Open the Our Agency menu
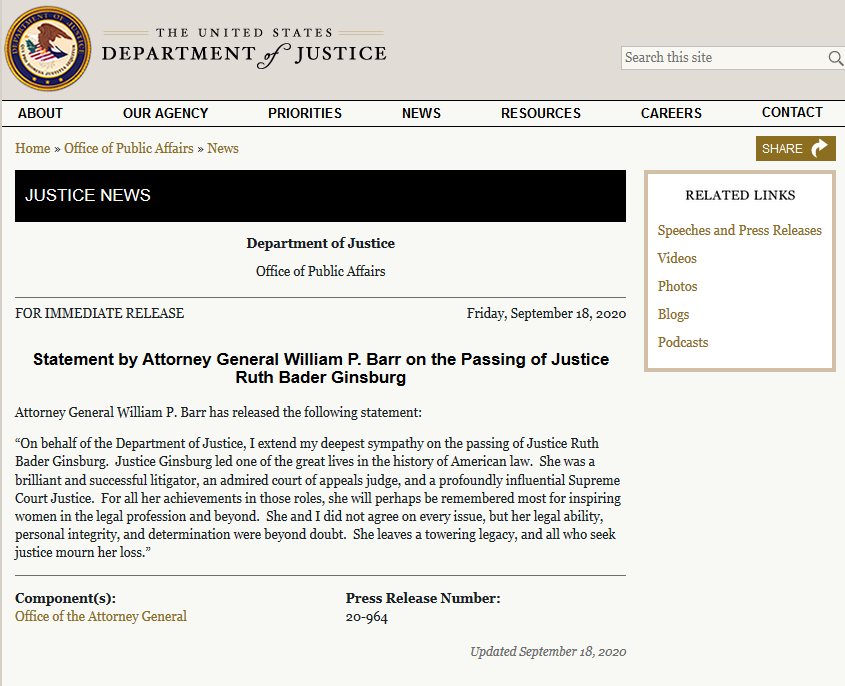Screen dimensions: 845x686 point(165,113)
